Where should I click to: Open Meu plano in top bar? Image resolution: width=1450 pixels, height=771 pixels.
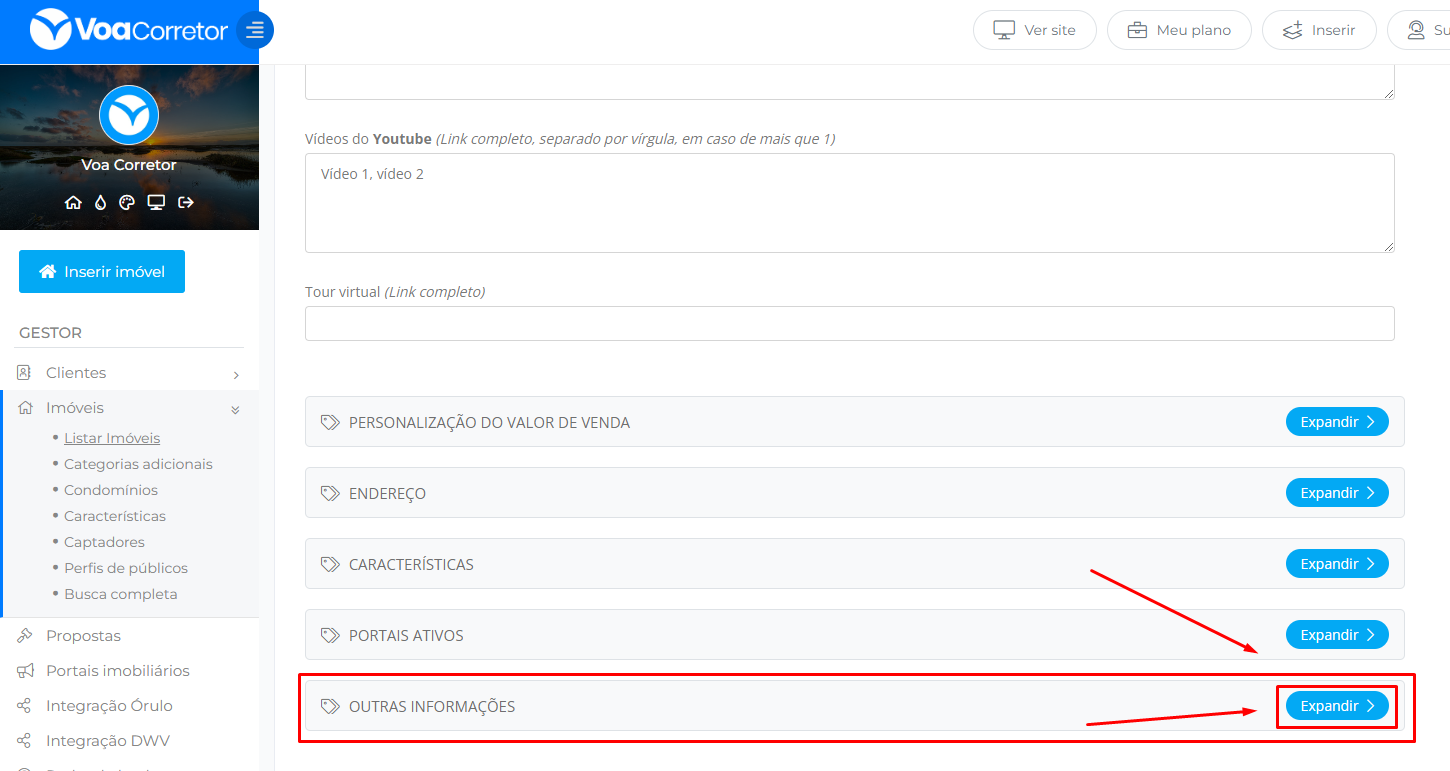click(1179, 30)
